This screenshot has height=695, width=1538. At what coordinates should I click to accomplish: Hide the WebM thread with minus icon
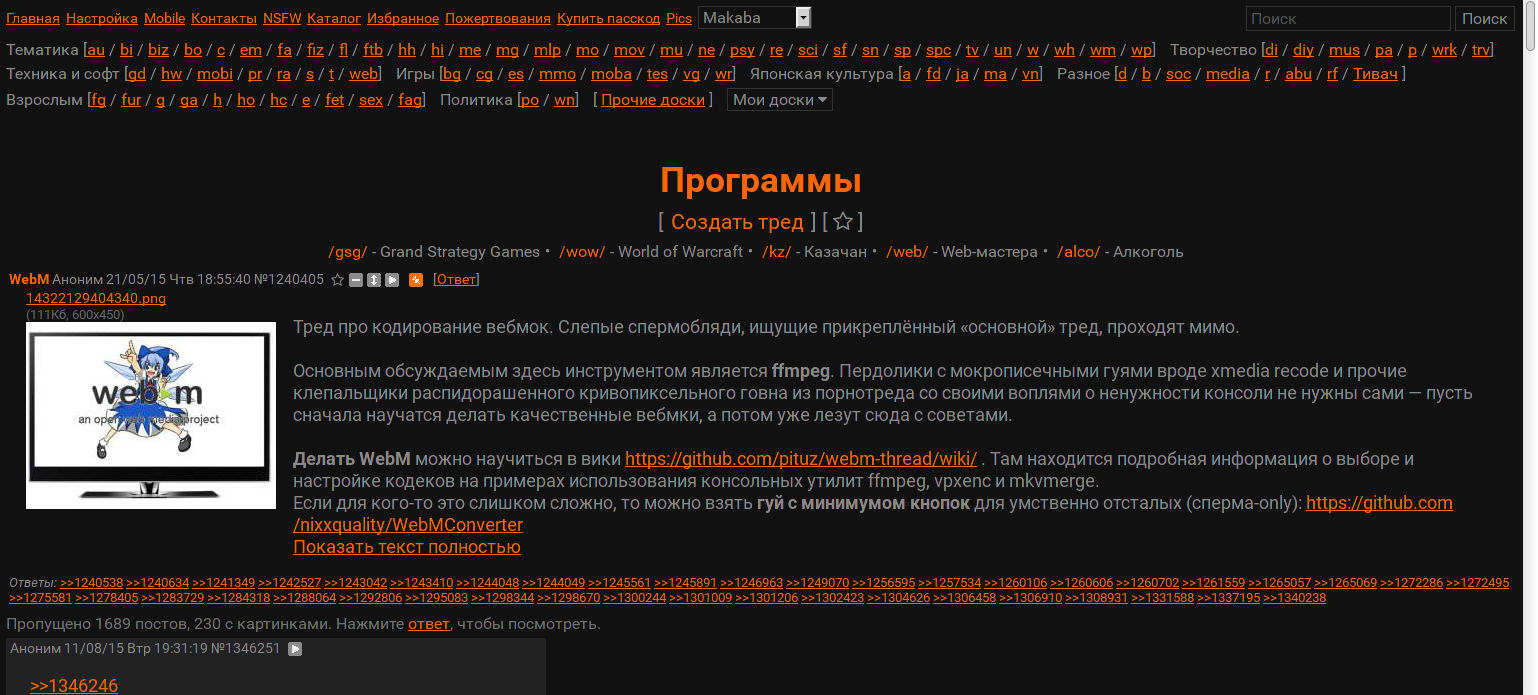[x=356, y=280]
